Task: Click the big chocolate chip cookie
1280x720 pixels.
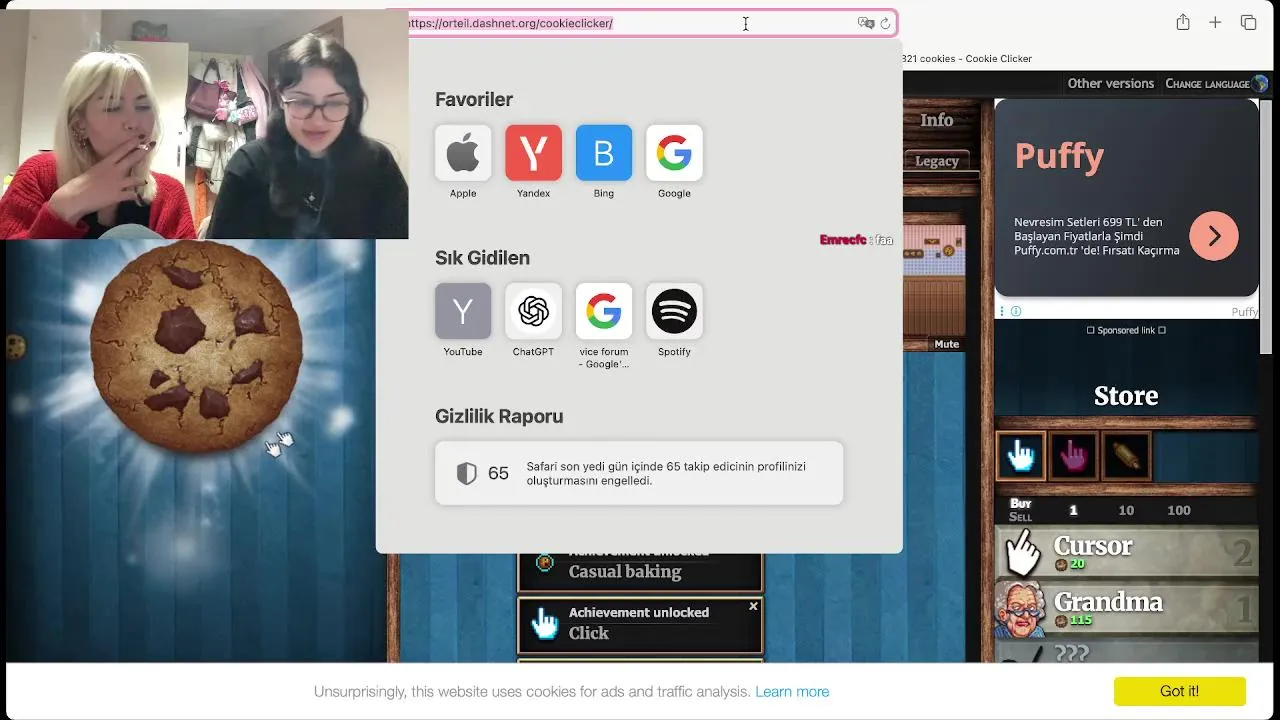Action: point(196,347)
